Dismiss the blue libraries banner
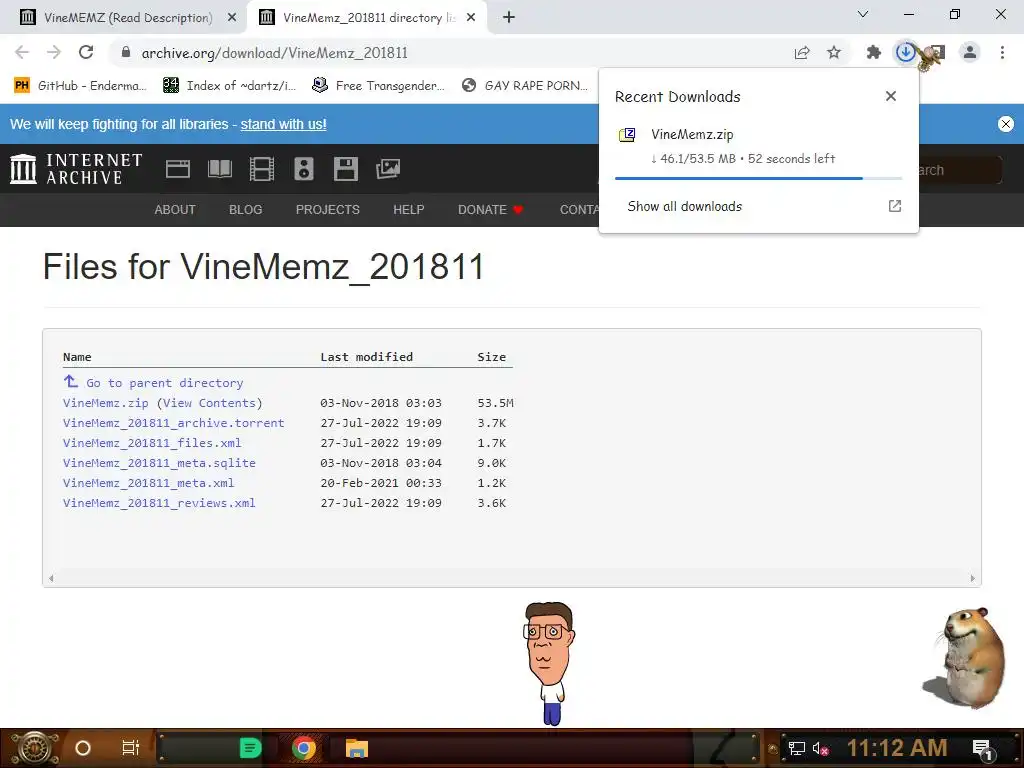Image resolution: width=1024 pixels, height=768 pixels. [1006, 123]
